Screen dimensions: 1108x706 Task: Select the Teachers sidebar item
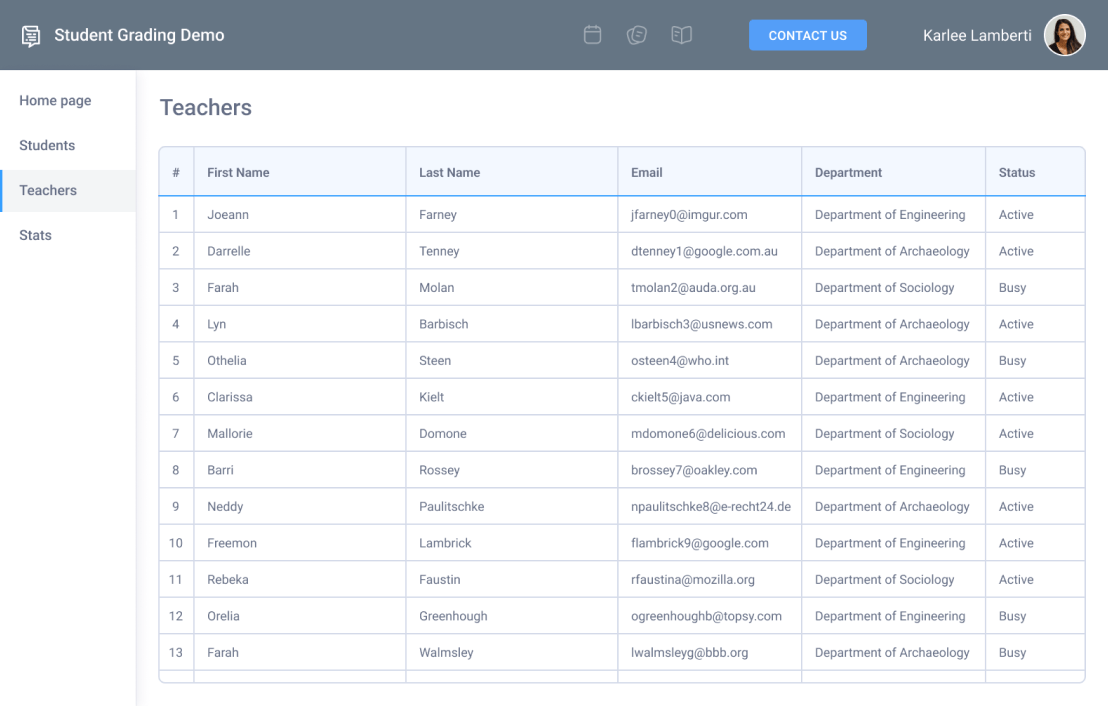point(48,191)
